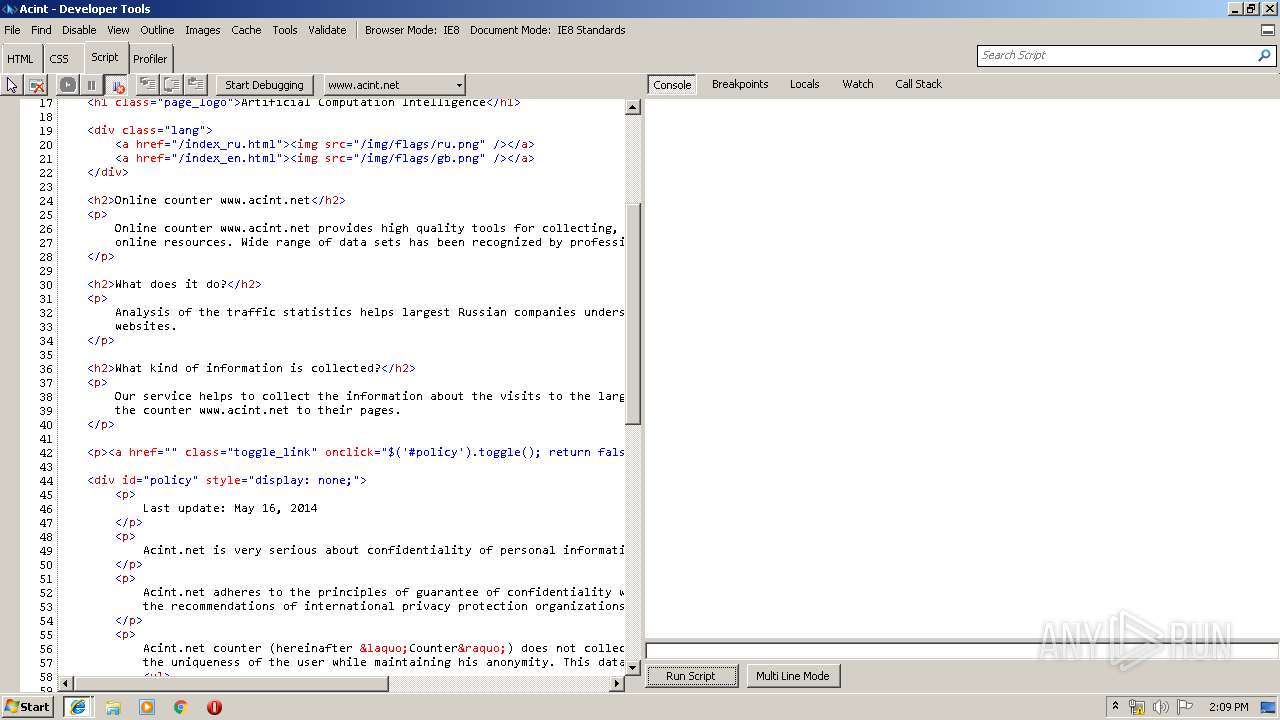Click the horizontal scrollbar right arrow

tap(616, 684)
